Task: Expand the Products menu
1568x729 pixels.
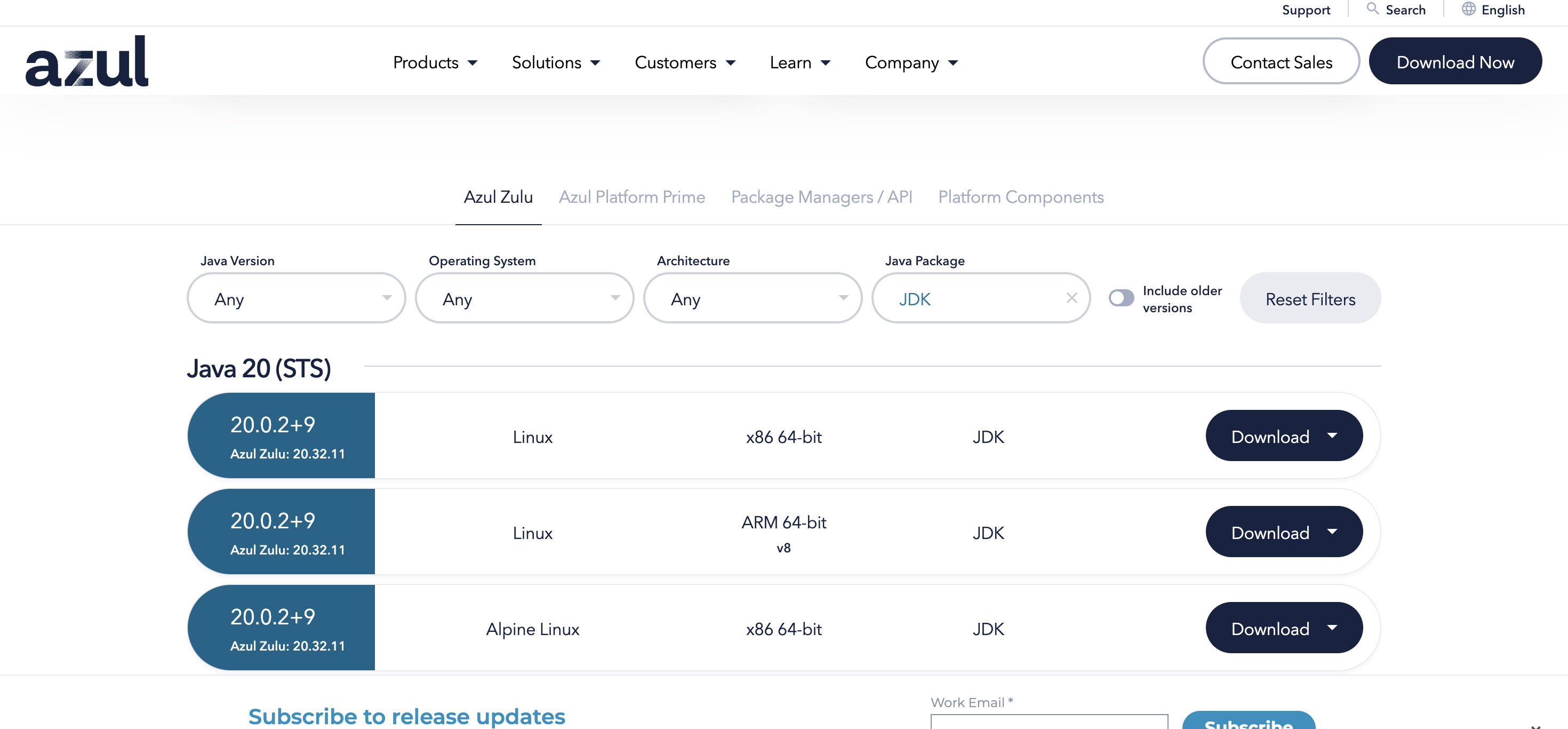Action: pyautogui.click(x=435, y=63)
